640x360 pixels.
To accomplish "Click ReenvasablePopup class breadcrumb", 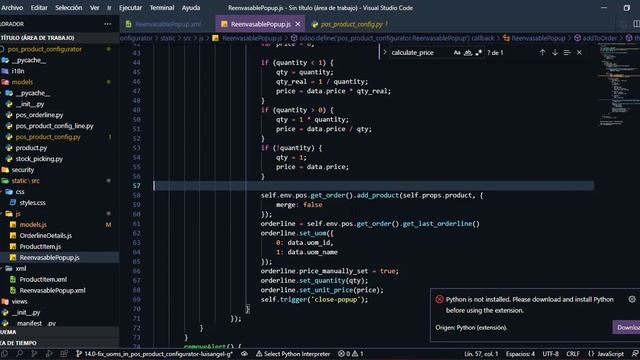I will (538, 38).
